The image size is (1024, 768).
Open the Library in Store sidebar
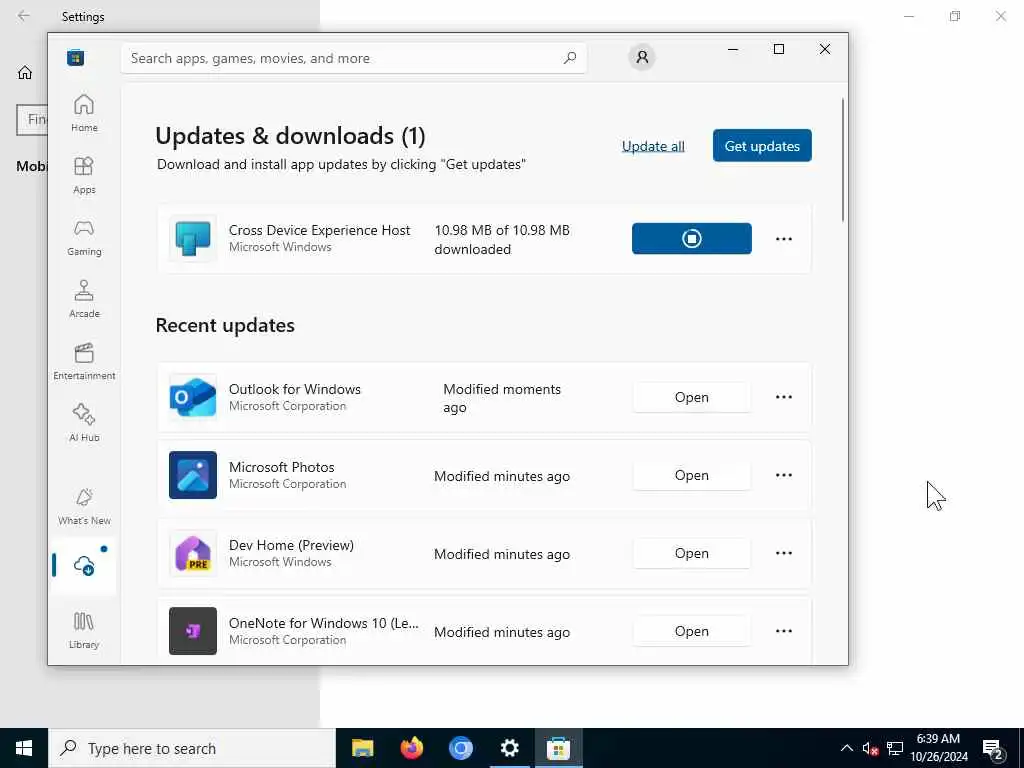[84, 630]
